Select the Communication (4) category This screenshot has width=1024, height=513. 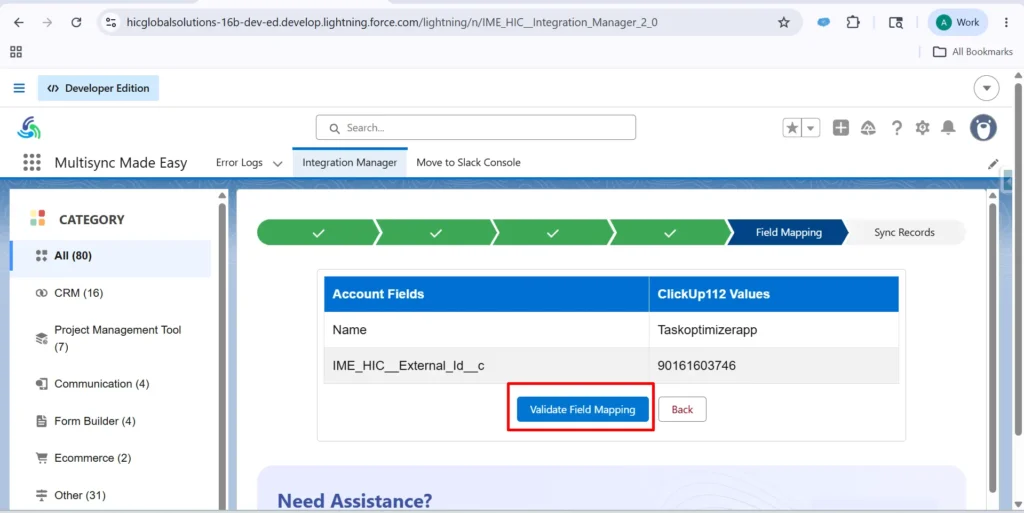point(110,384)
